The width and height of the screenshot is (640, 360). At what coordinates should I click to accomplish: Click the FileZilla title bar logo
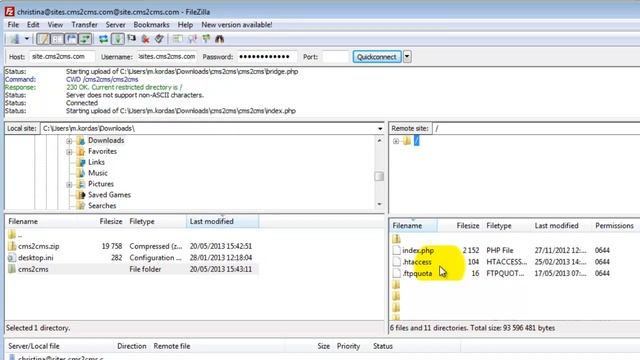(x=10, y=12)
